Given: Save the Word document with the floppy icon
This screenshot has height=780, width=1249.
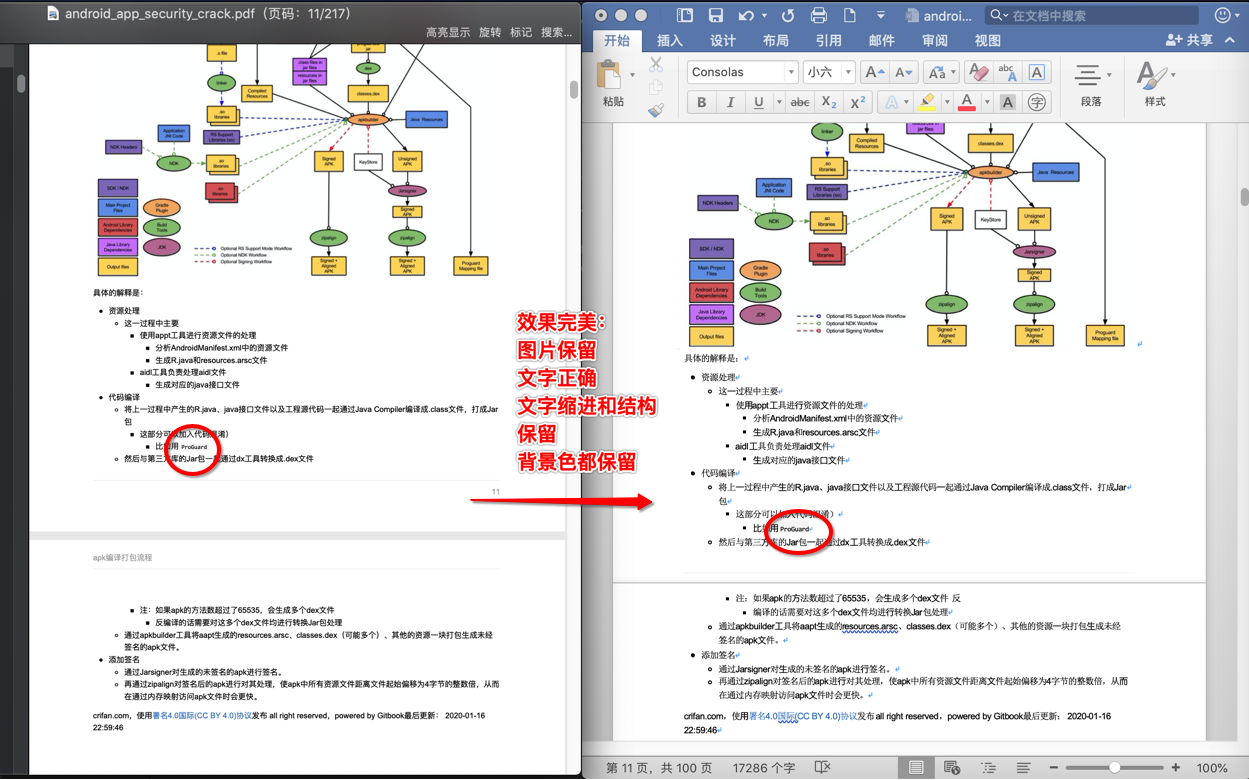Looking at the screenshot, I should click(716, 15).
